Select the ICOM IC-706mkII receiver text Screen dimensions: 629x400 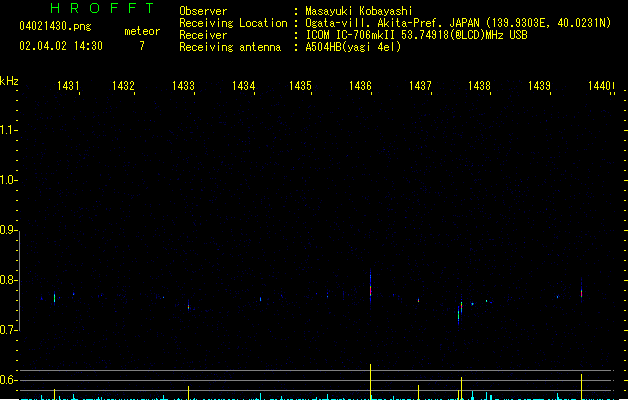pyautogui.click(x=416, y=35)
